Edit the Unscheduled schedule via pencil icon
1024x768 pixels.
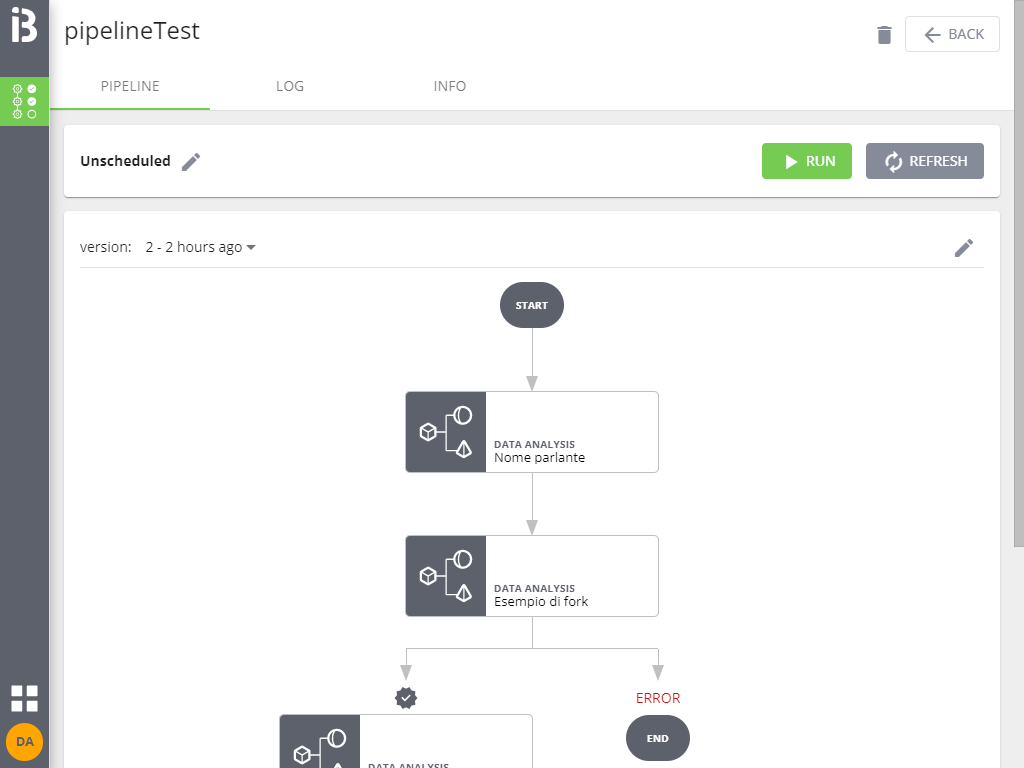point(190,161)
